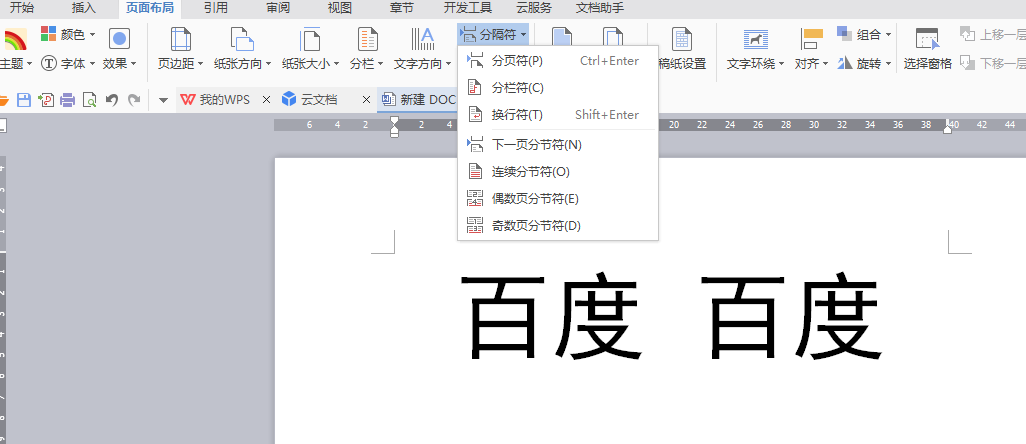The image size is (1026, 444).
Task: Select 奇数页分节符(D) odd page break
Action: [558, 226]
